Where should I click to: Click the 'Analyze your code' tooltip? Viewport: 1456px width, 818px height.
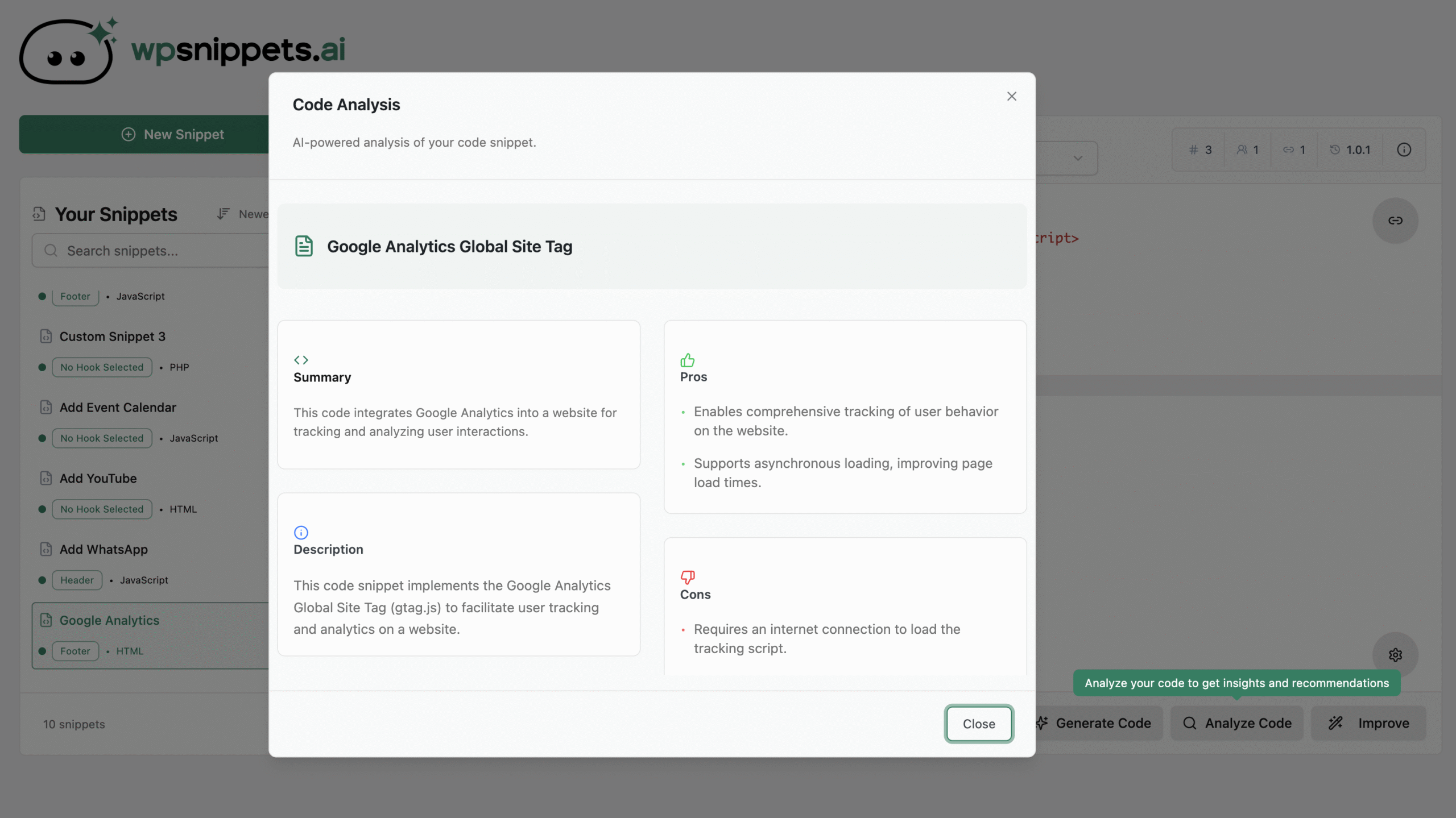click(1236, 683)
